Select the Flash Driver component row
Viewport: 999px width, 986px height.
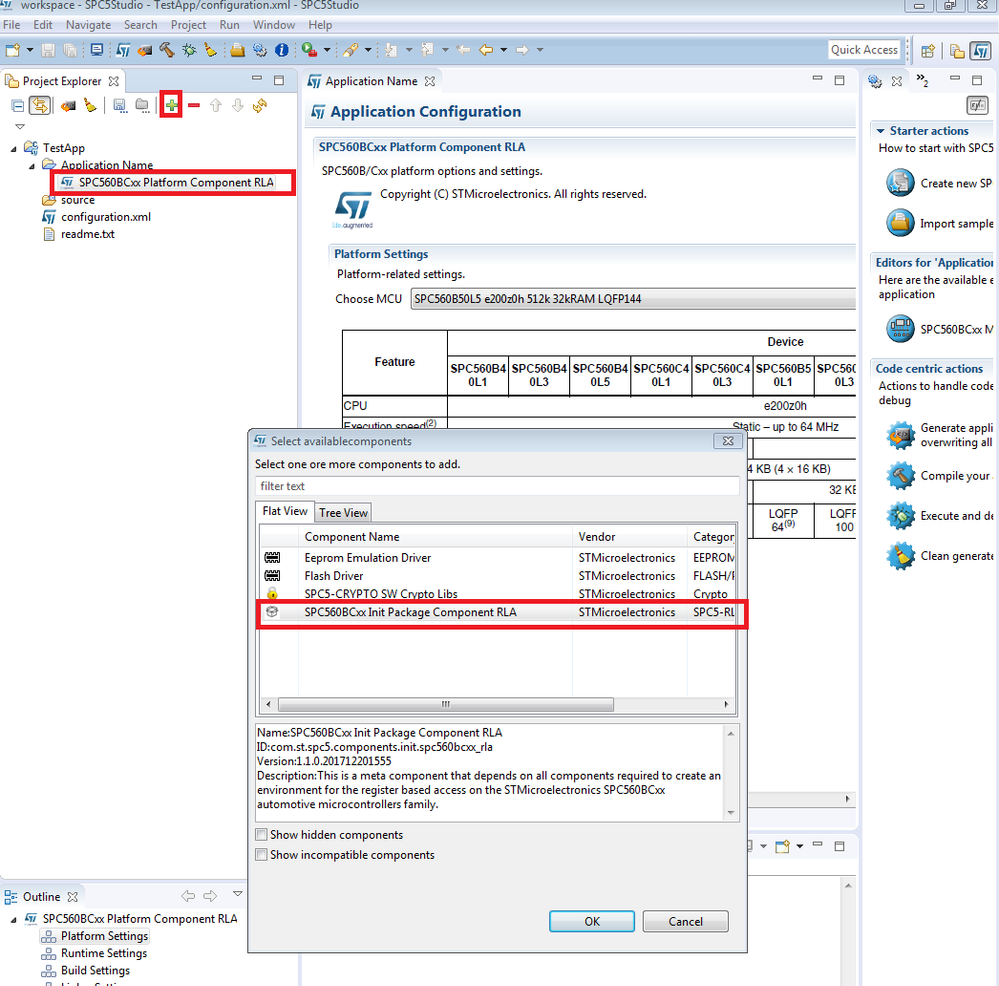497,576
